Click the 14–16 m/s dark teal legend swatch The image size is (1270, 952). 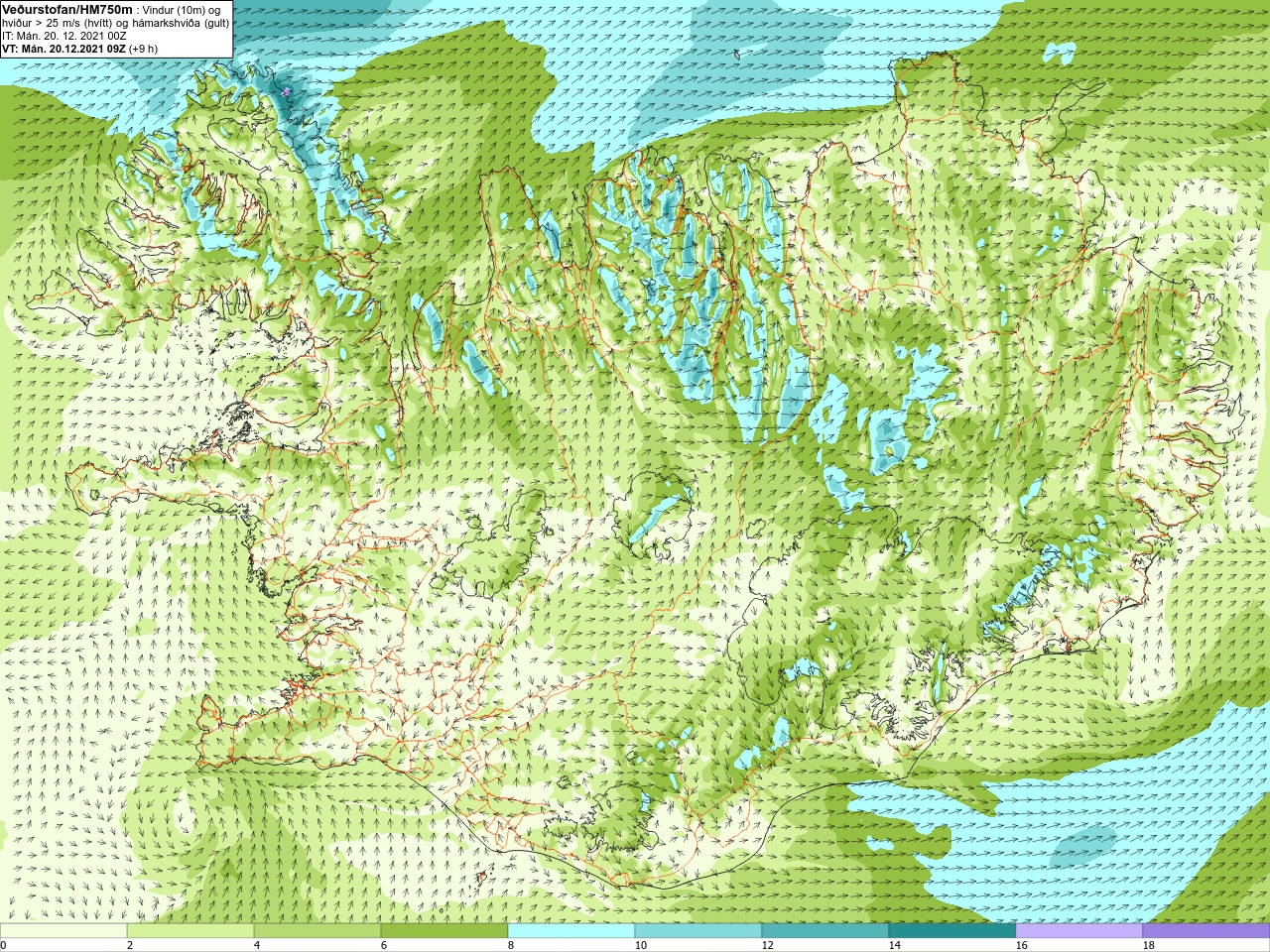[x=952, y=931]
